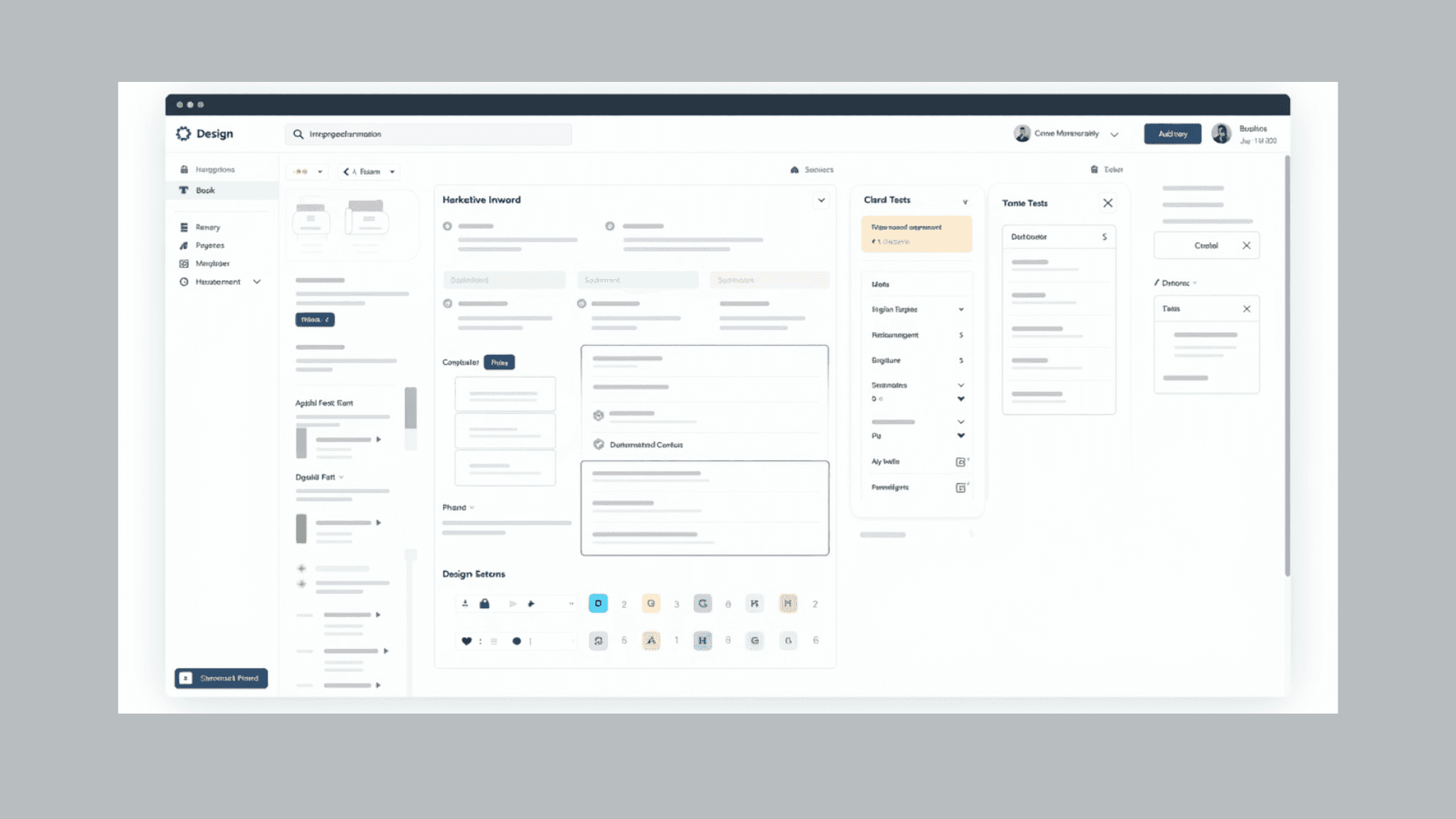
Task: Open the Clard Tests dropdown arrow
Action: 965,201
